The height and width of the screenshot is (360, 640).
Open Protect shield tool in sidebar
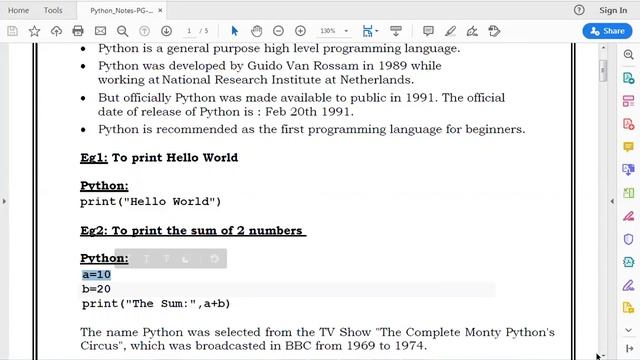(x=629, y=239)
